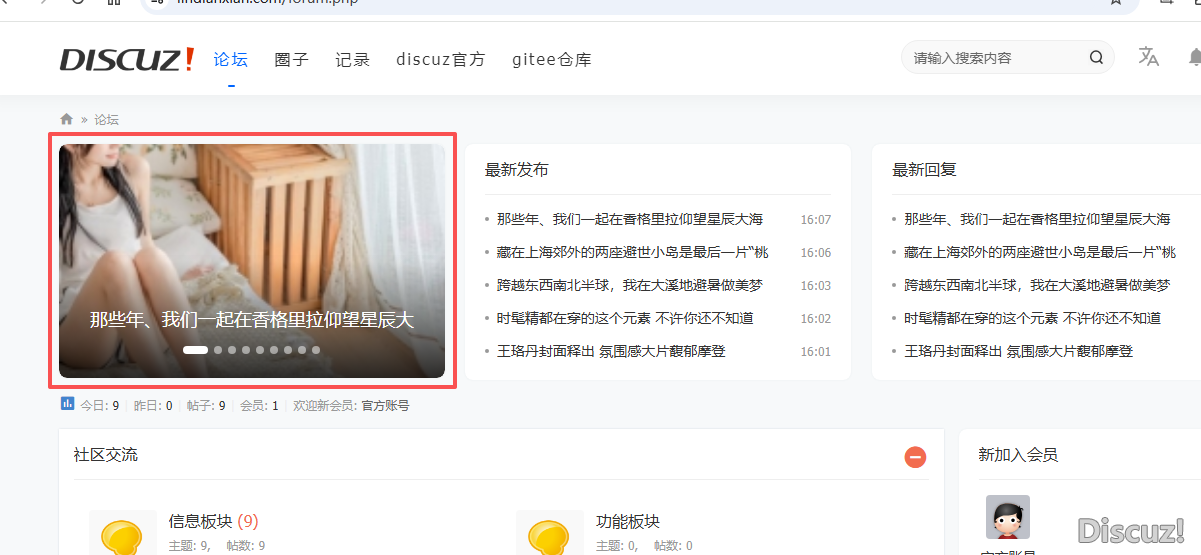Viewport: 1201px width, 555px height.
Task: Open the language translate icon
Action: coord(1148,57)
